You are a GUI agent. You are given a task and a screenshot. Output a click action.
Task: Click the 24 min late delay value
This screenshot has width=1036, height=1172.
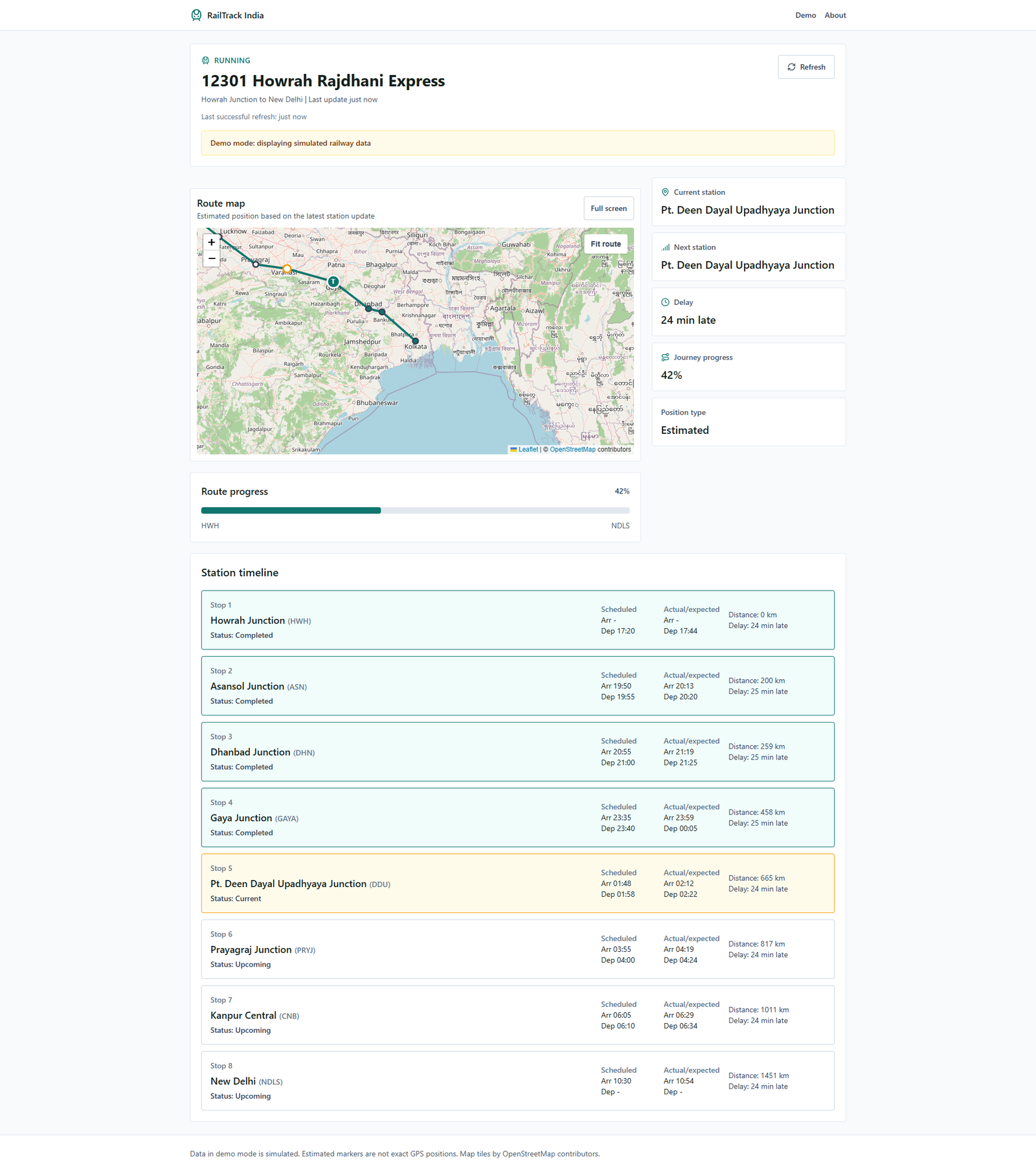click(x=688, y=320)
